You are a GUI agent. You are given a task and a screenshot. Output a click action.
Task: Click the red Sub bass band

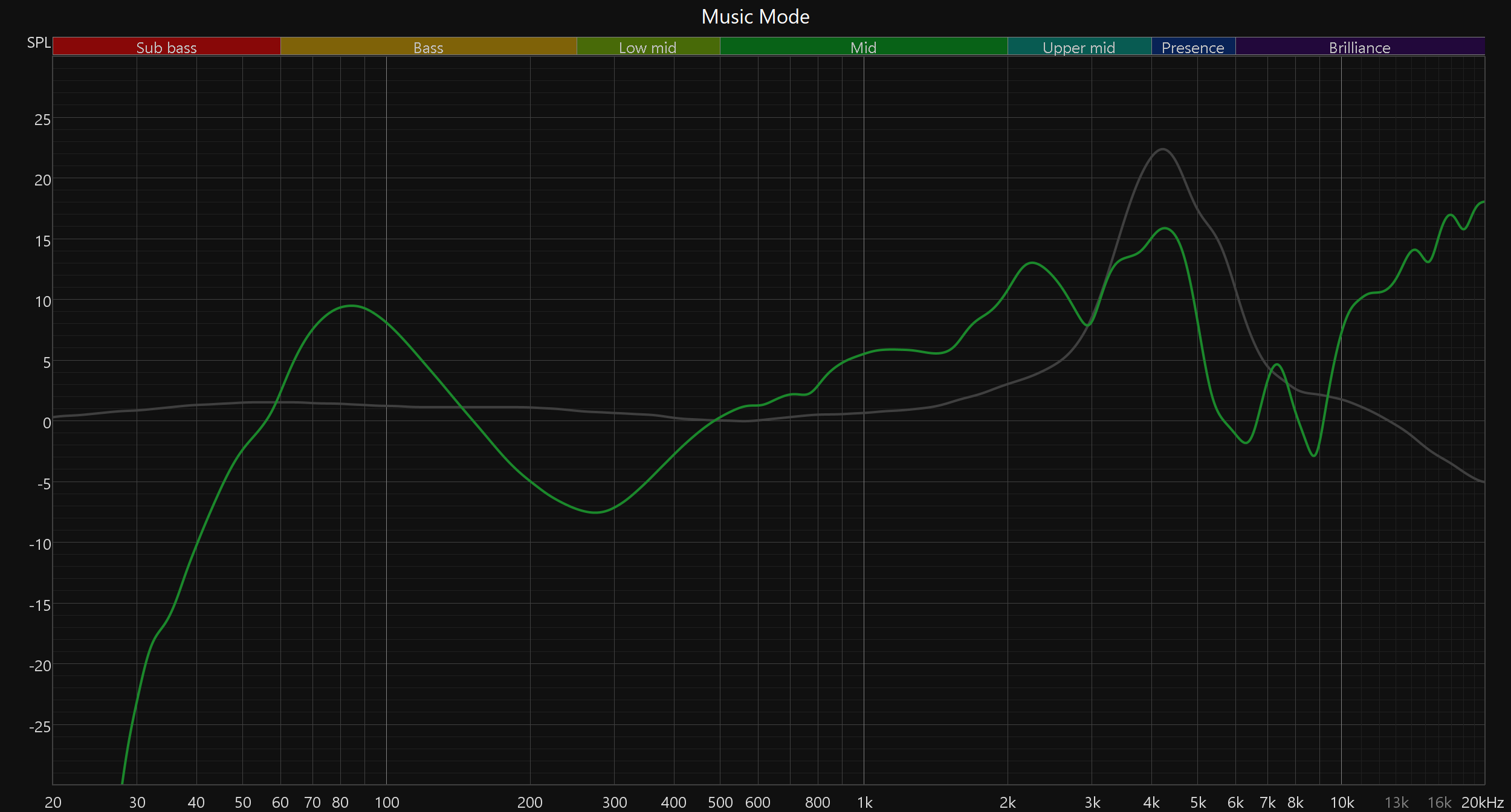166,47
